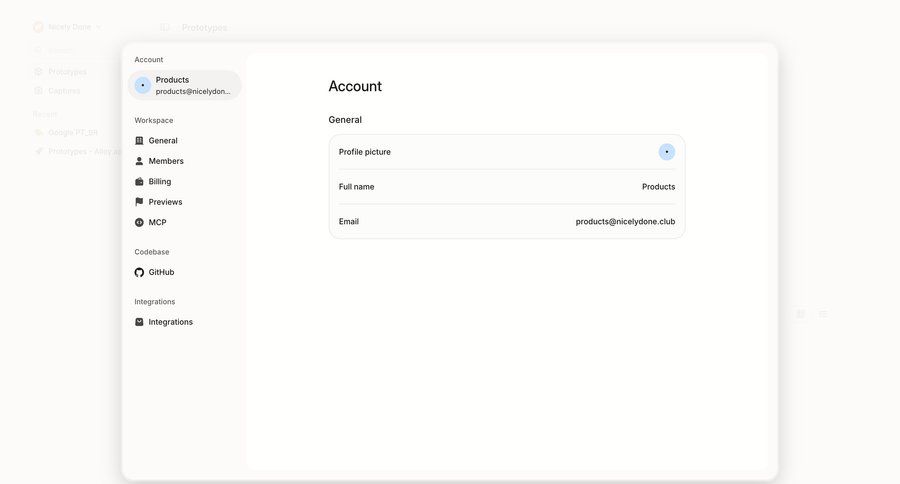Screen dimensions: 900x484
Task: Click the Nicely Done workspace logo in background
Action: pyautogui.click(x=38, y=27)
